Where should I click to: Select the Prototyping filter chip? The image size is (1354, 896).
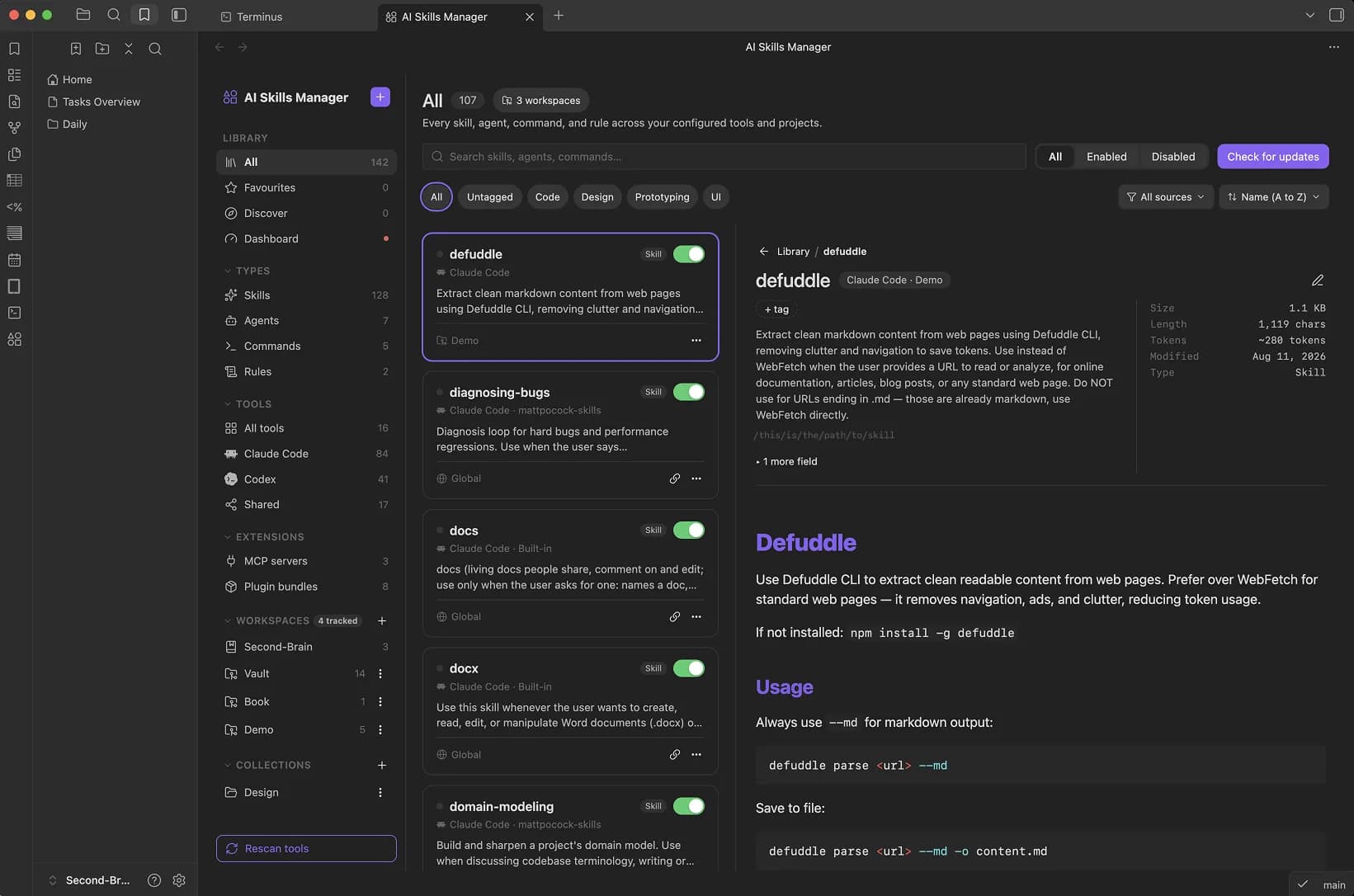pyautogui.click(x=663, y=197)
